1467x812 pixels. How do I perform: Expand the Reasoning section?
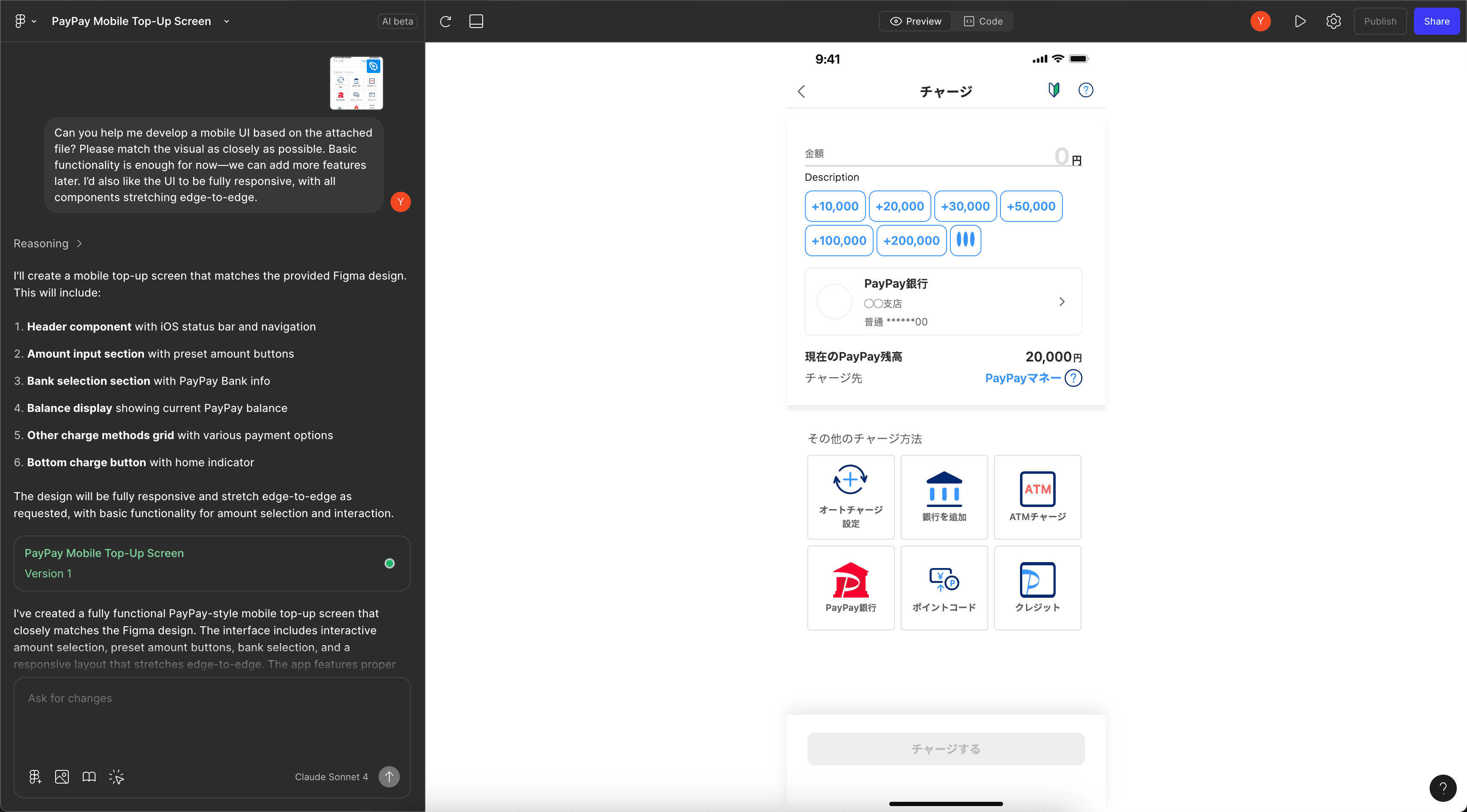click(48, 244)
